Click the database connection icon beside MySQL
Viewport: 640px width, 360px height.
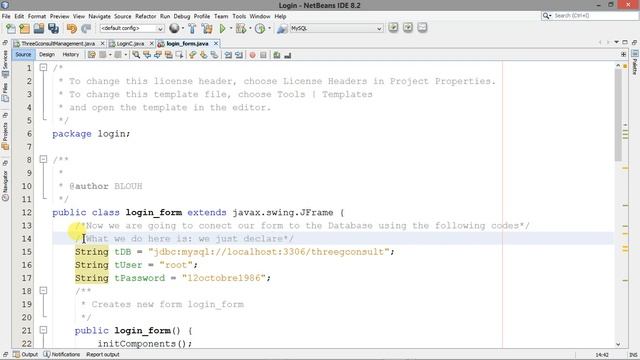tap(282, 29)
